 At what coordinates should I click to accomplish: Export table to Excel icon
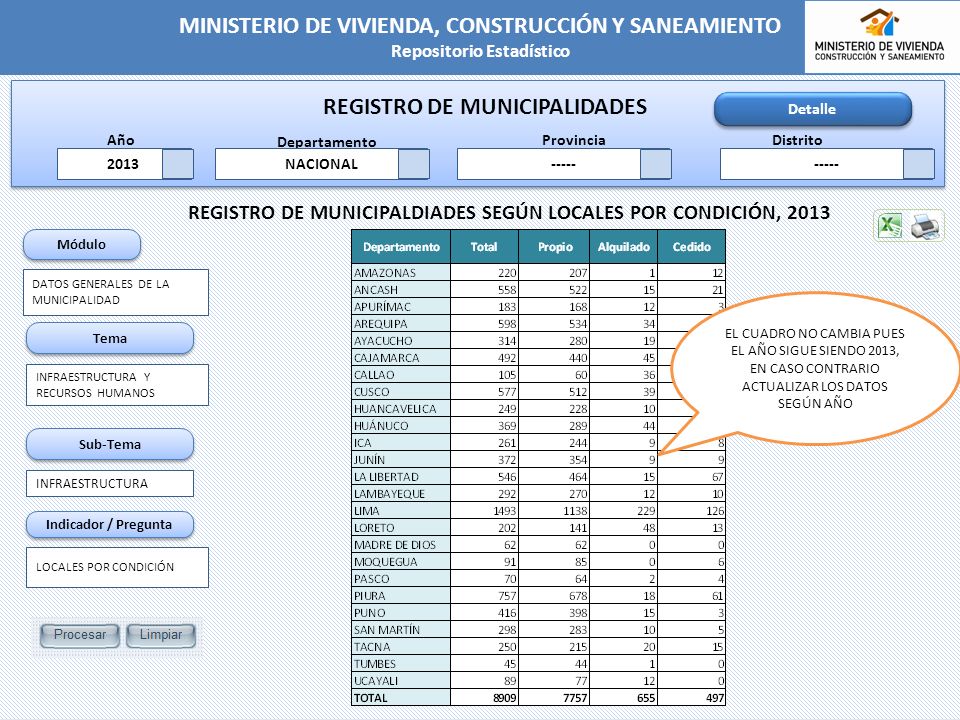(x=890, y=225)
